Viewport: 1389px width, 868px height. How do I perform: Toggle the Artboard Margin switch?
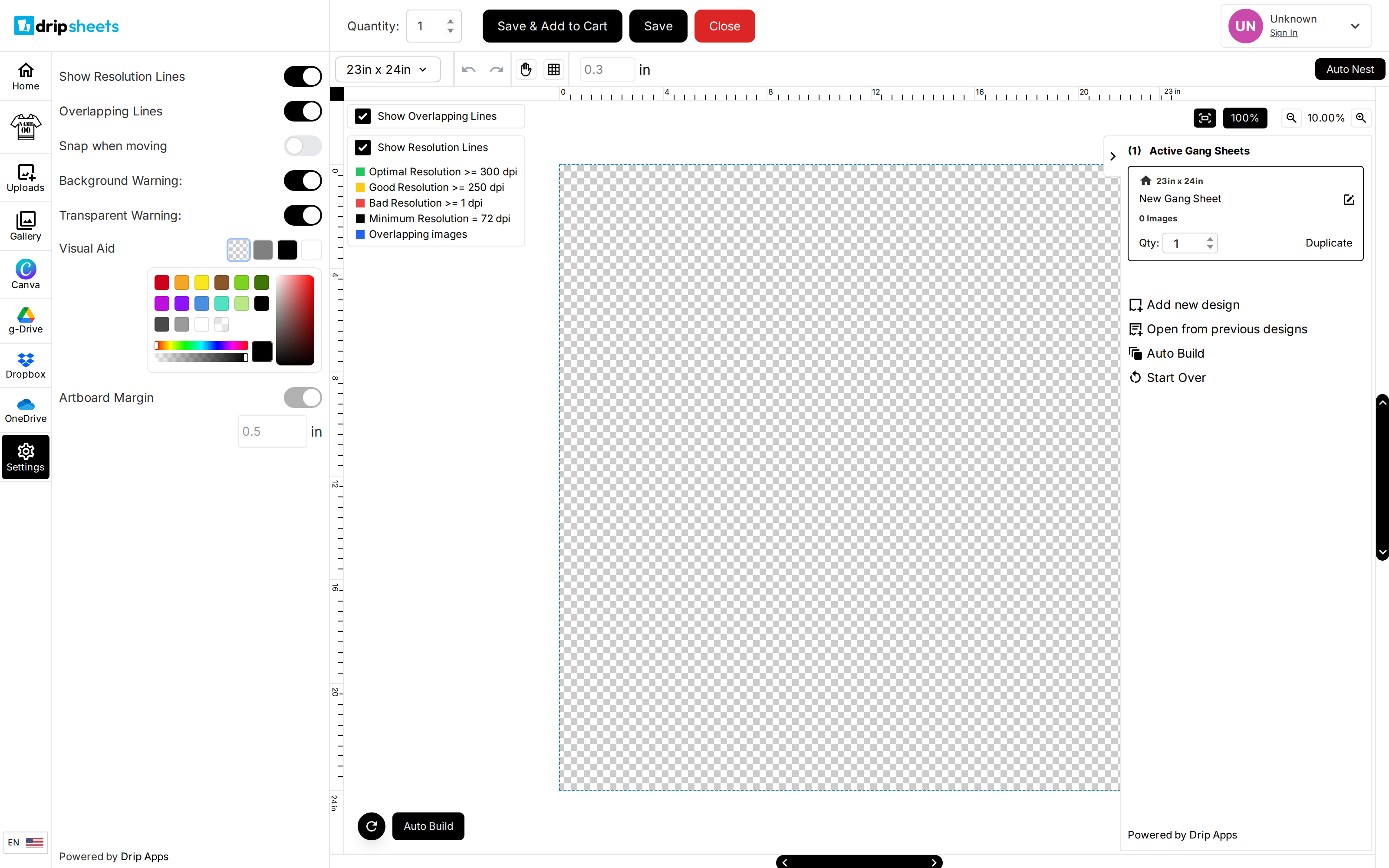(x=303, y=397)
